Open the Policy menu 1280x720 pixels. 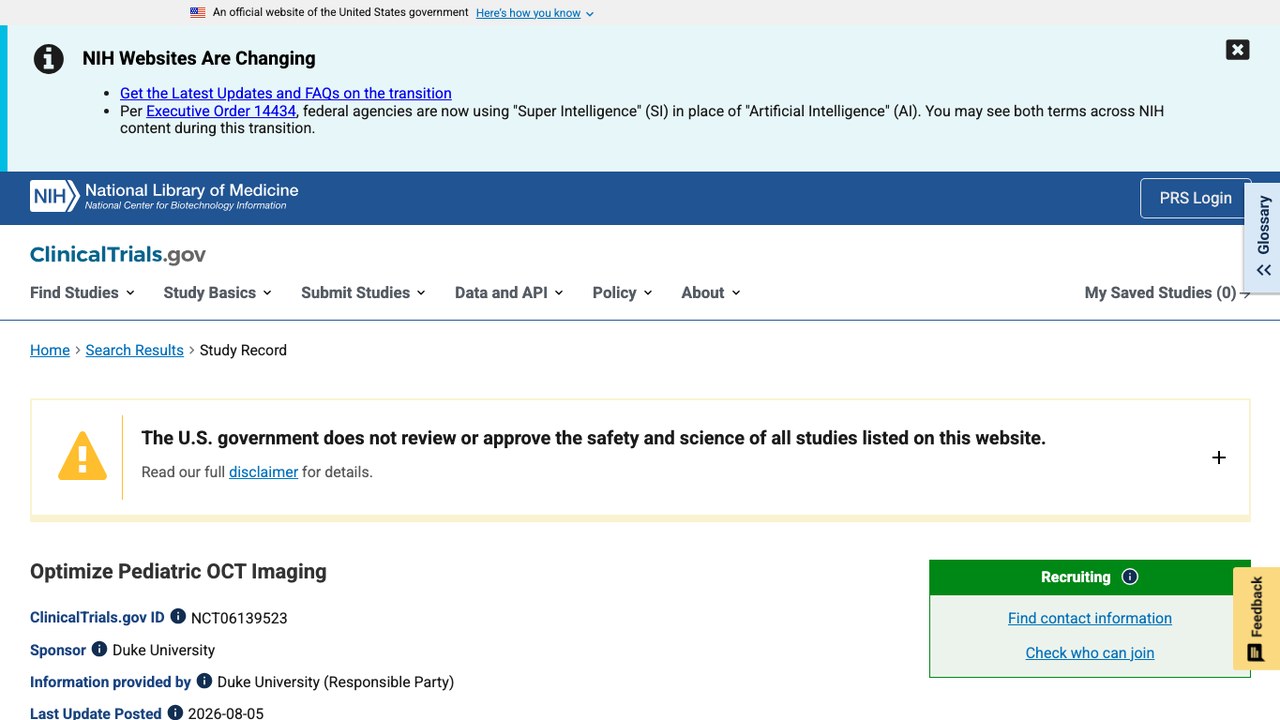(x=622, y=292)
